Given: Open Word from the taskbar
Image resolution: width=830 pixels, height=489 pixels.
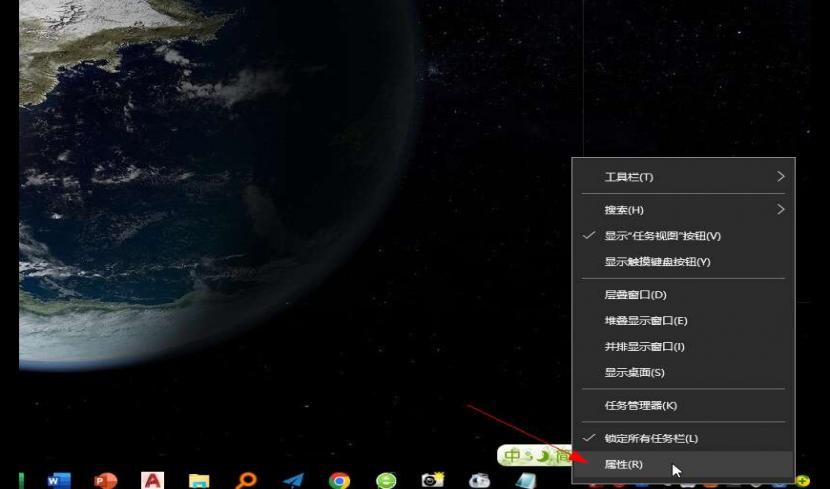Looking at the screenshot, I should coord(58,480).
